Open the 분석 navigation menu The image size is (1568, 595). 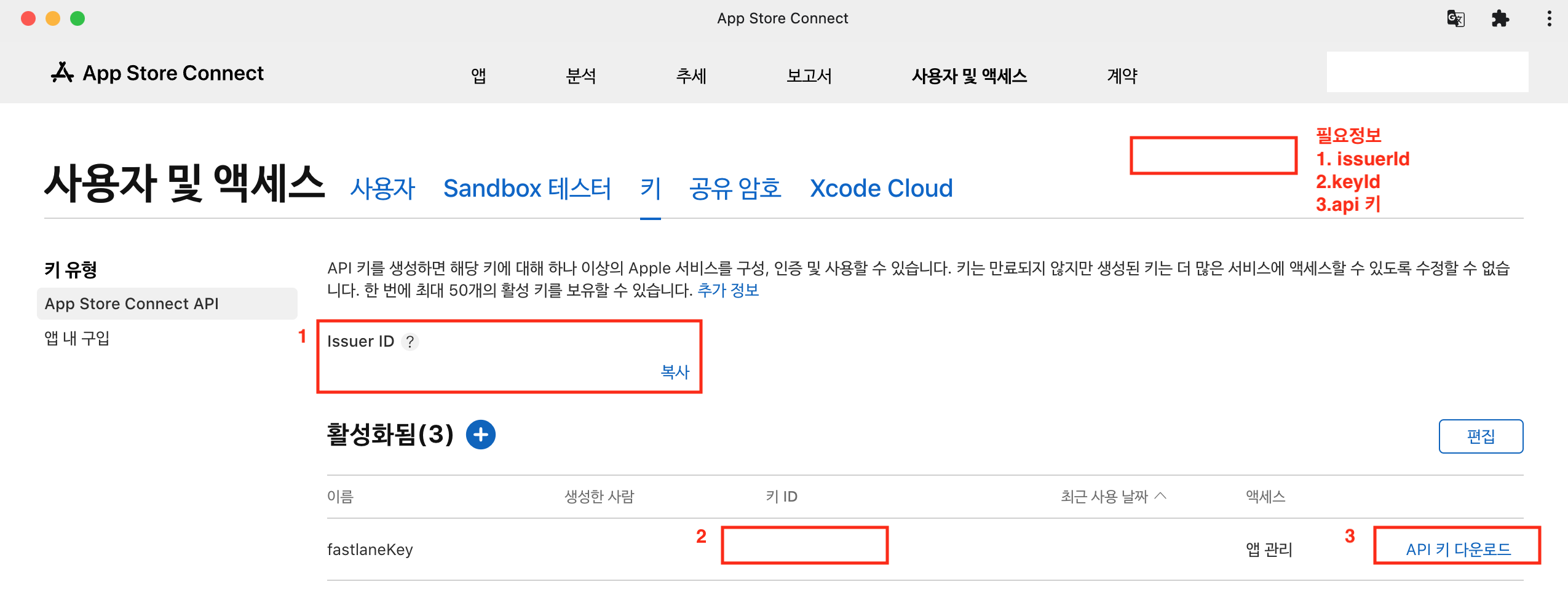581,76
